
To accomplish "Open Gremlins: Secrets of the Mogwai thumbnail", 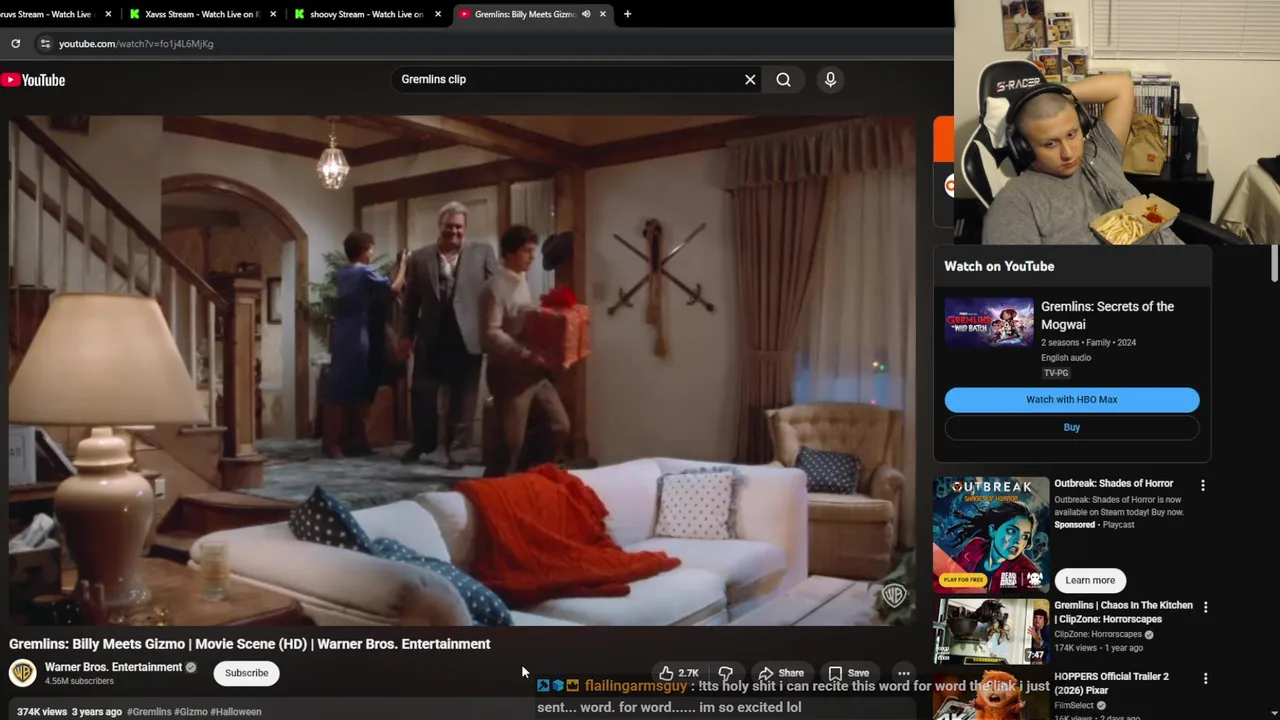I will 989,322.
